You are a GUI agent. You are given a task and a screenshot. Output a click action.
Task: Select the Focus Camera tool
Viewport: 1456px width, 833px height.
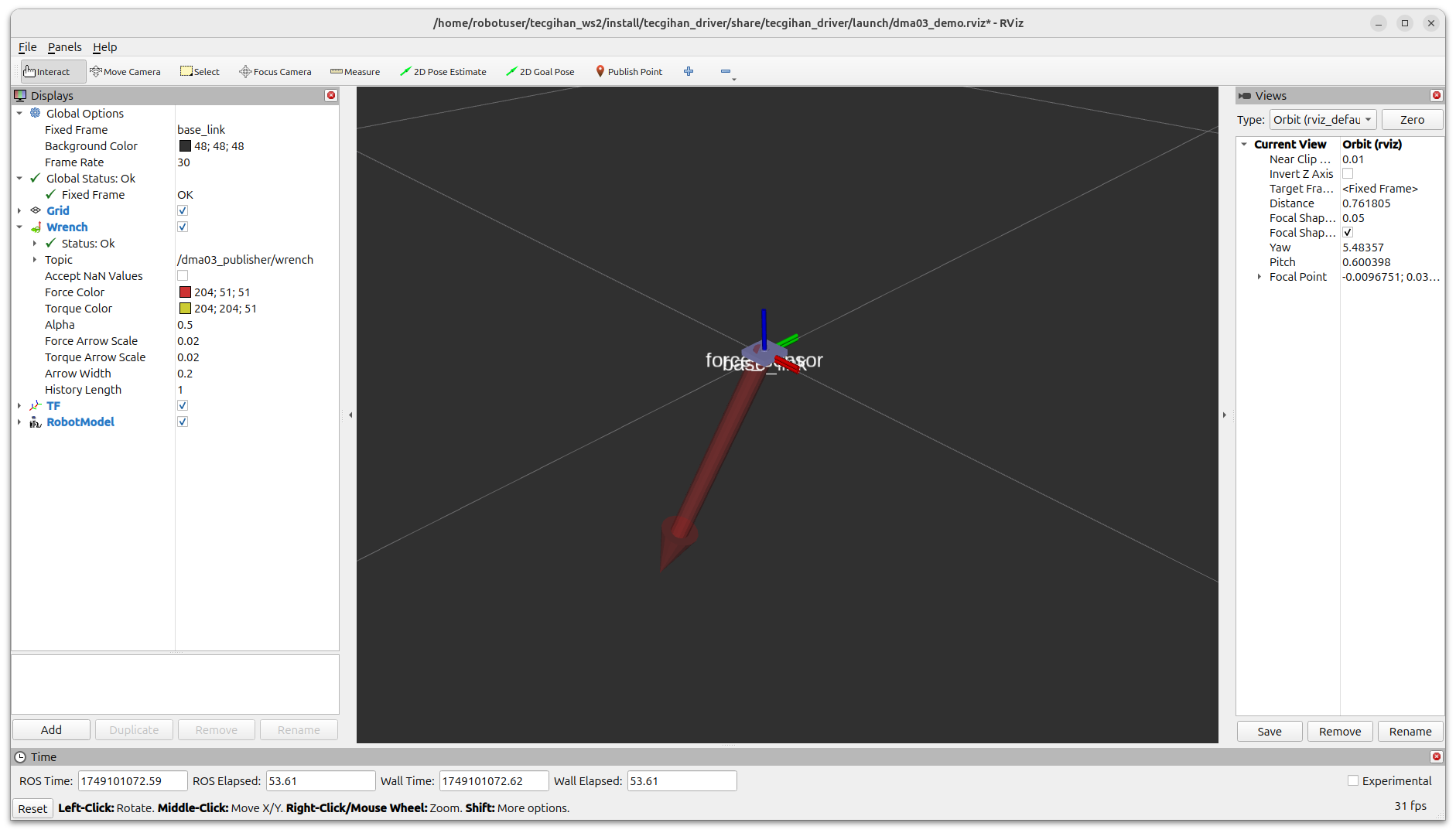coord(275,71)
